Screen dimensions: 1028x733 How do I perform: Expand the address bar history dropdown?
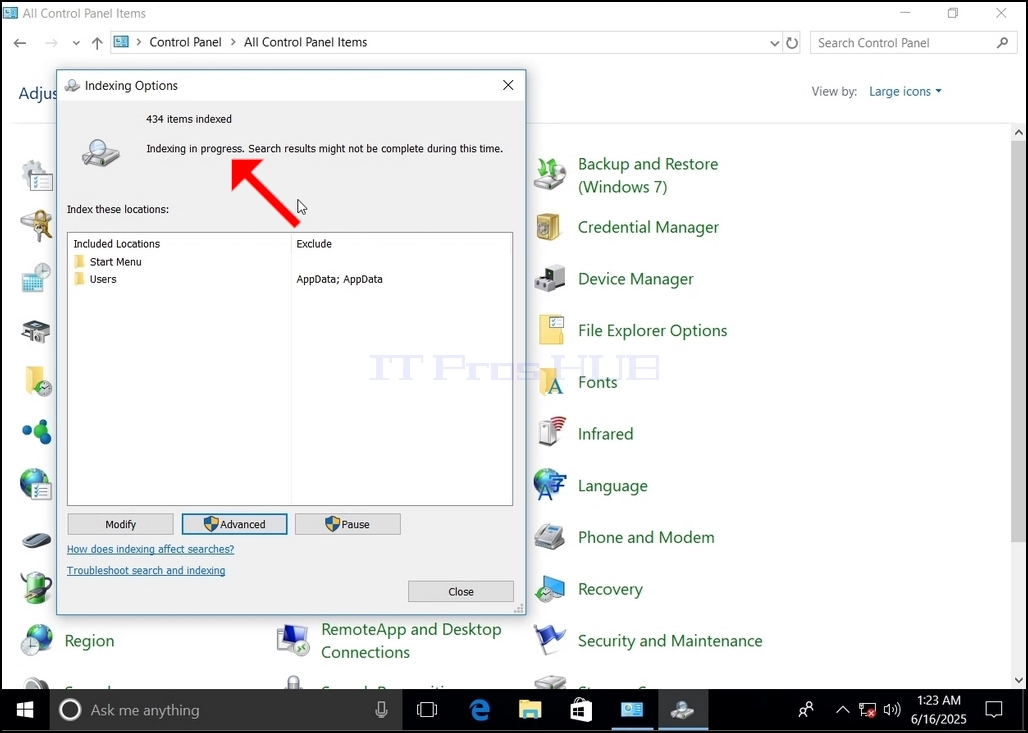[x=774, y=43]
